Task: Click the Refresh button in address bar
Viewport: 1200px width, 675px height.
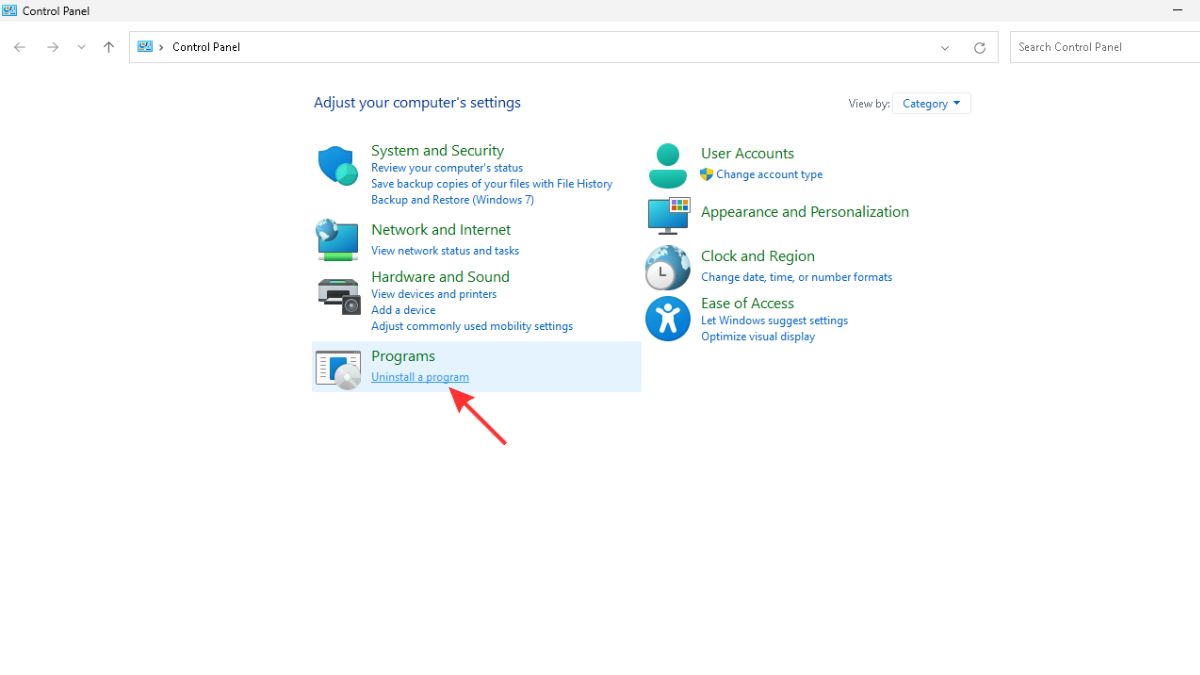Action: (980, 47)
